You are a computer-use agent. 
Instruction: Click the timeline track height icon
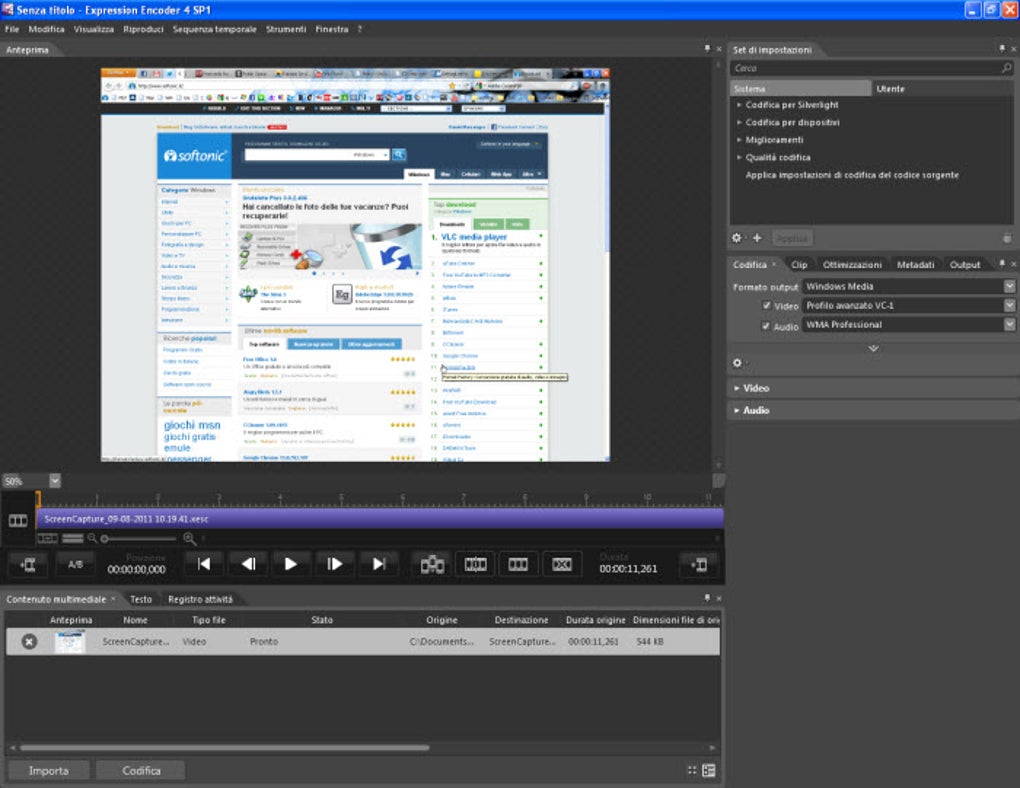click(x=72, y=538)
